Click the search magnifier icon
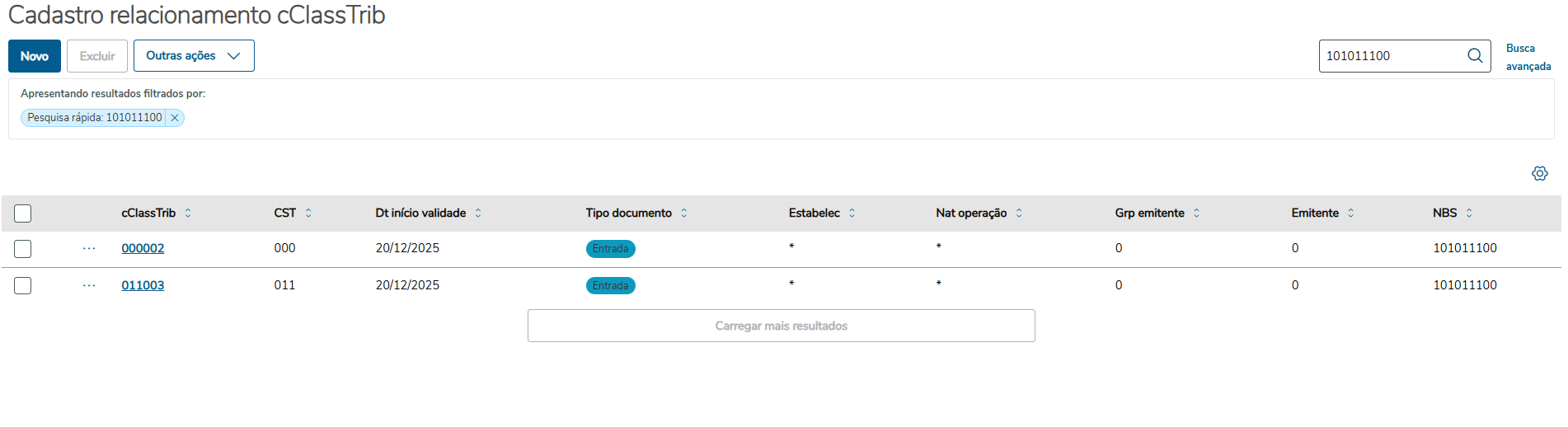Screen dimensions: 1568x427 1475,56
